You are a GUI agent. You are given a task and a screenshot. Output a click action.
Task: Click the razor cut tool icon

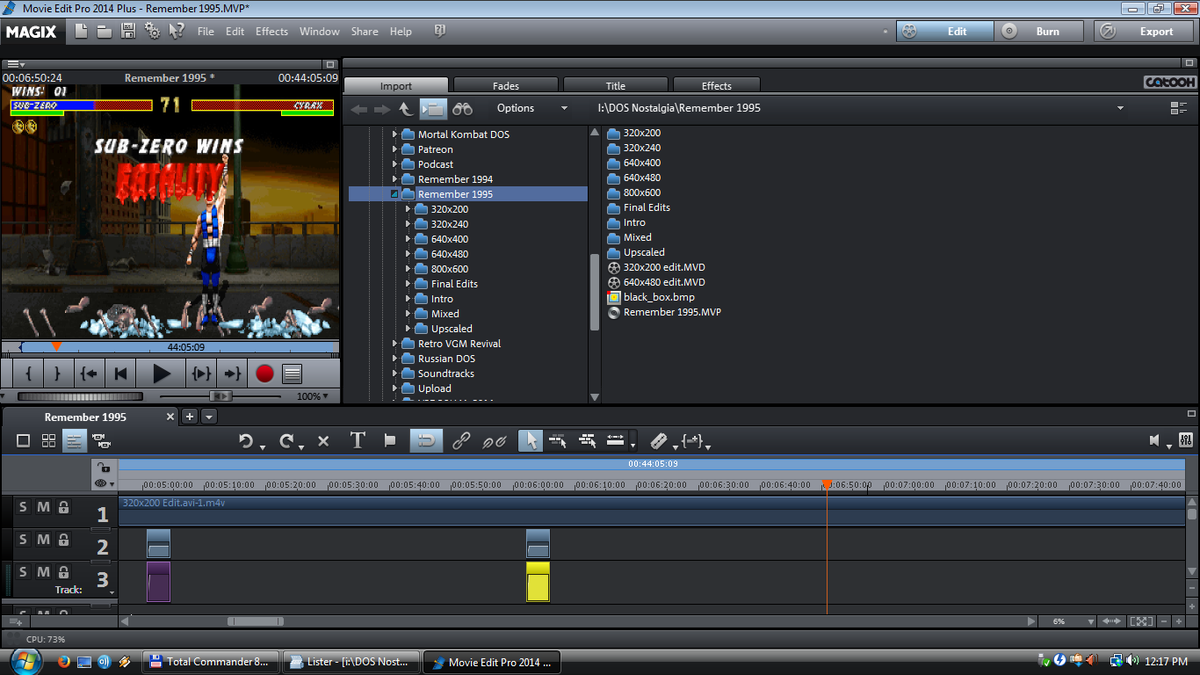[x=658, y=440]
